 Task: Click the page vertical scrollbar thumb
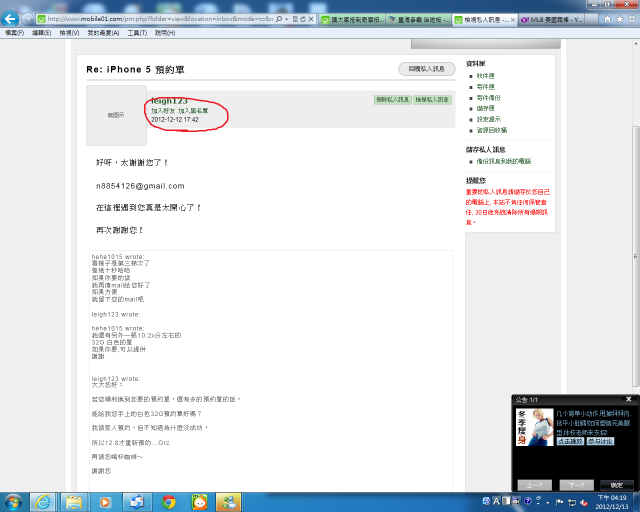coord(636,256)
